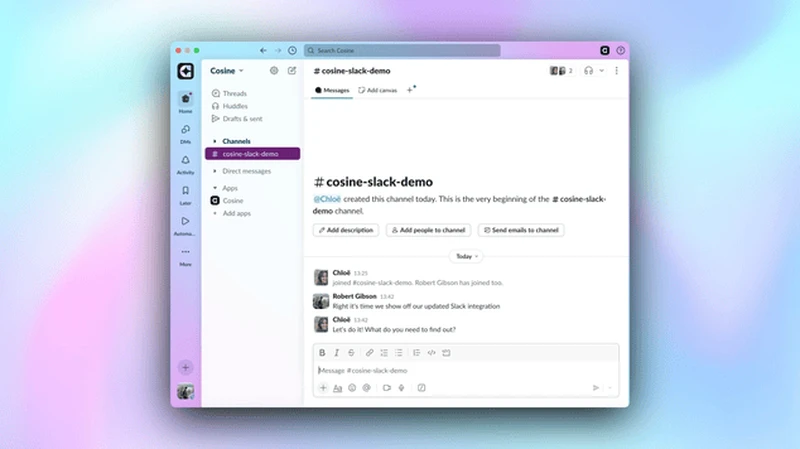Add a new tab with plus
The height and width of the screenshot is (449, 800).
(x=410, y=90)
